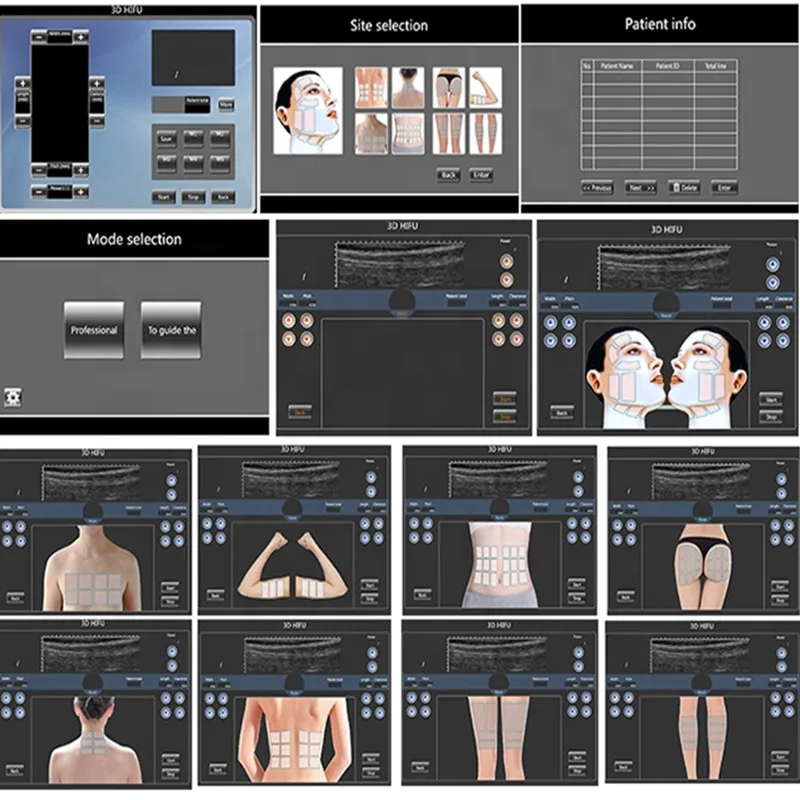
Task: Recall memory preset M5
Action: coord(220,164)
